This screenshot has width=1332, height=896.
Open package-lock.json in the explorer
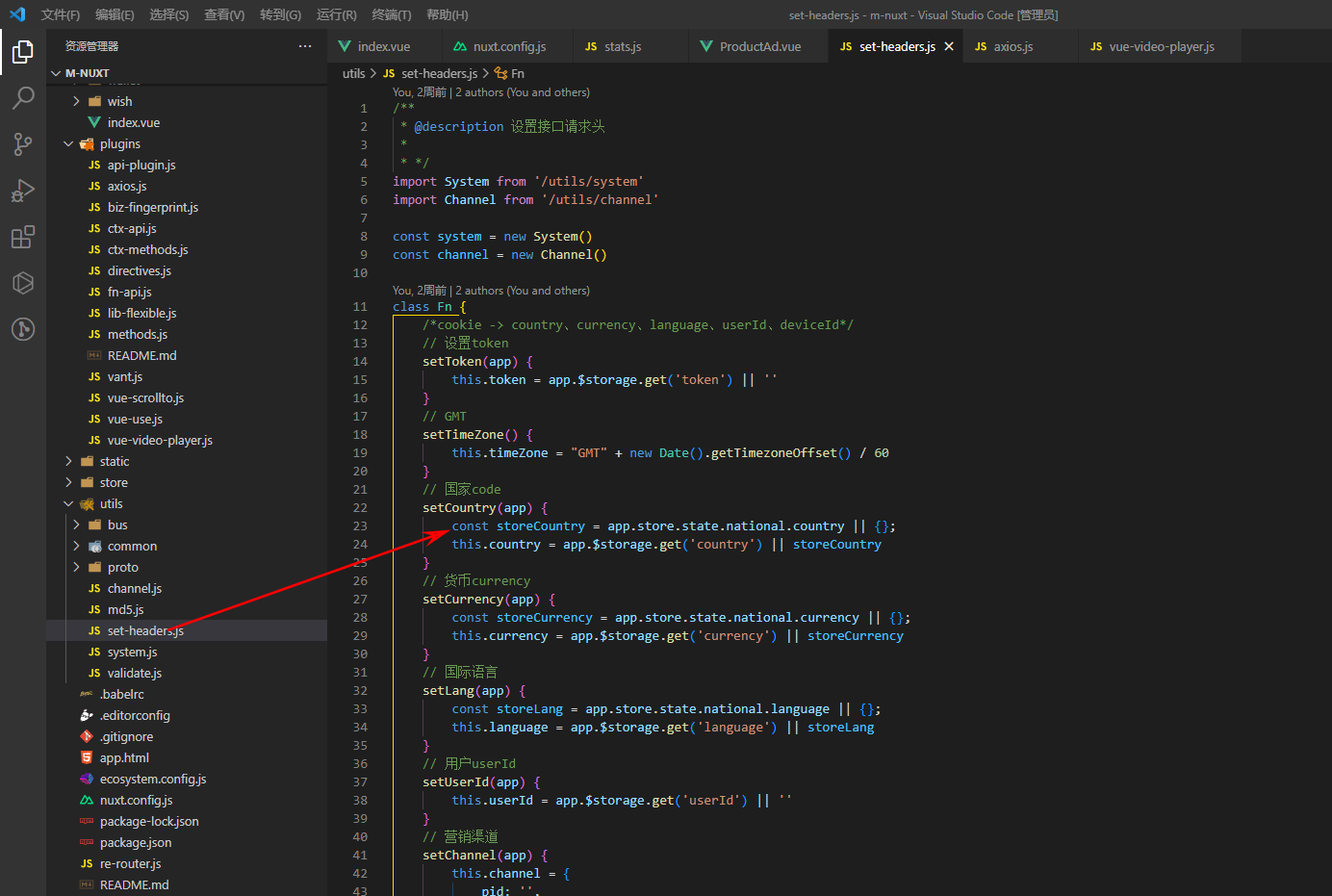click(187, 821)
